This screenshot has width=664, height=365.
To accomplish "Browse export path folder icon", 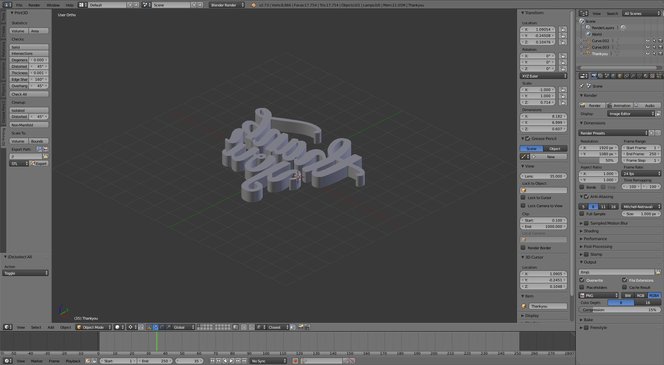I will coord(45,156).
